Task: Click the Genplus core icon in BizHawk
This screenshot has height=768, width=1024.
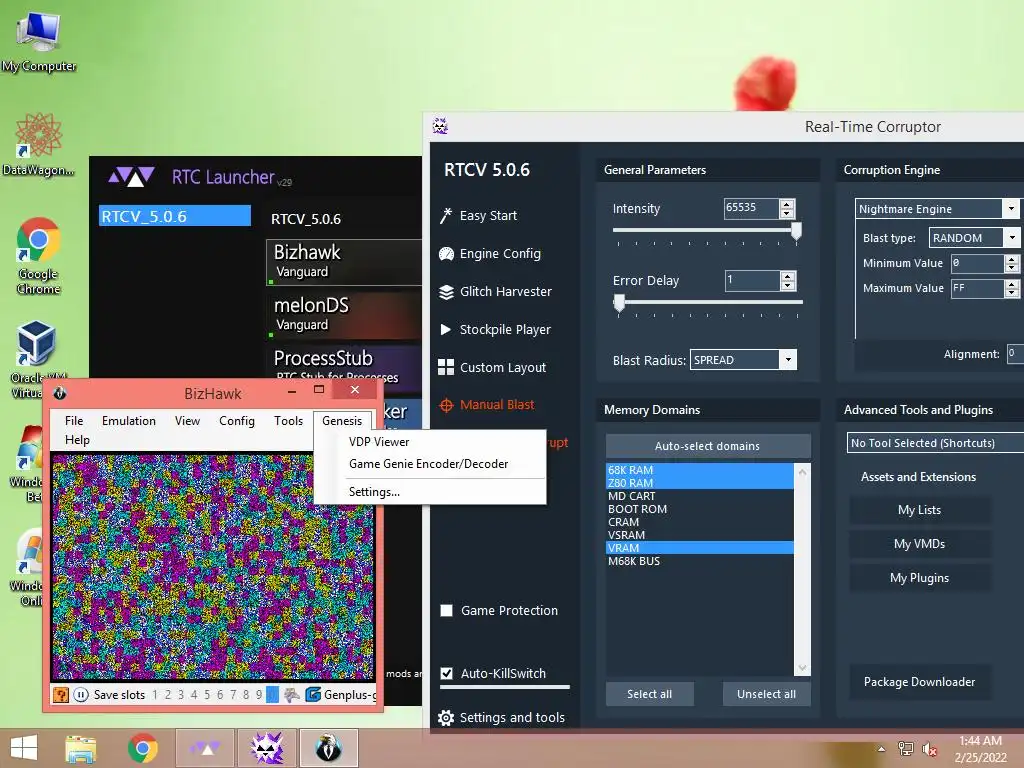Action: tap(313, 694)
